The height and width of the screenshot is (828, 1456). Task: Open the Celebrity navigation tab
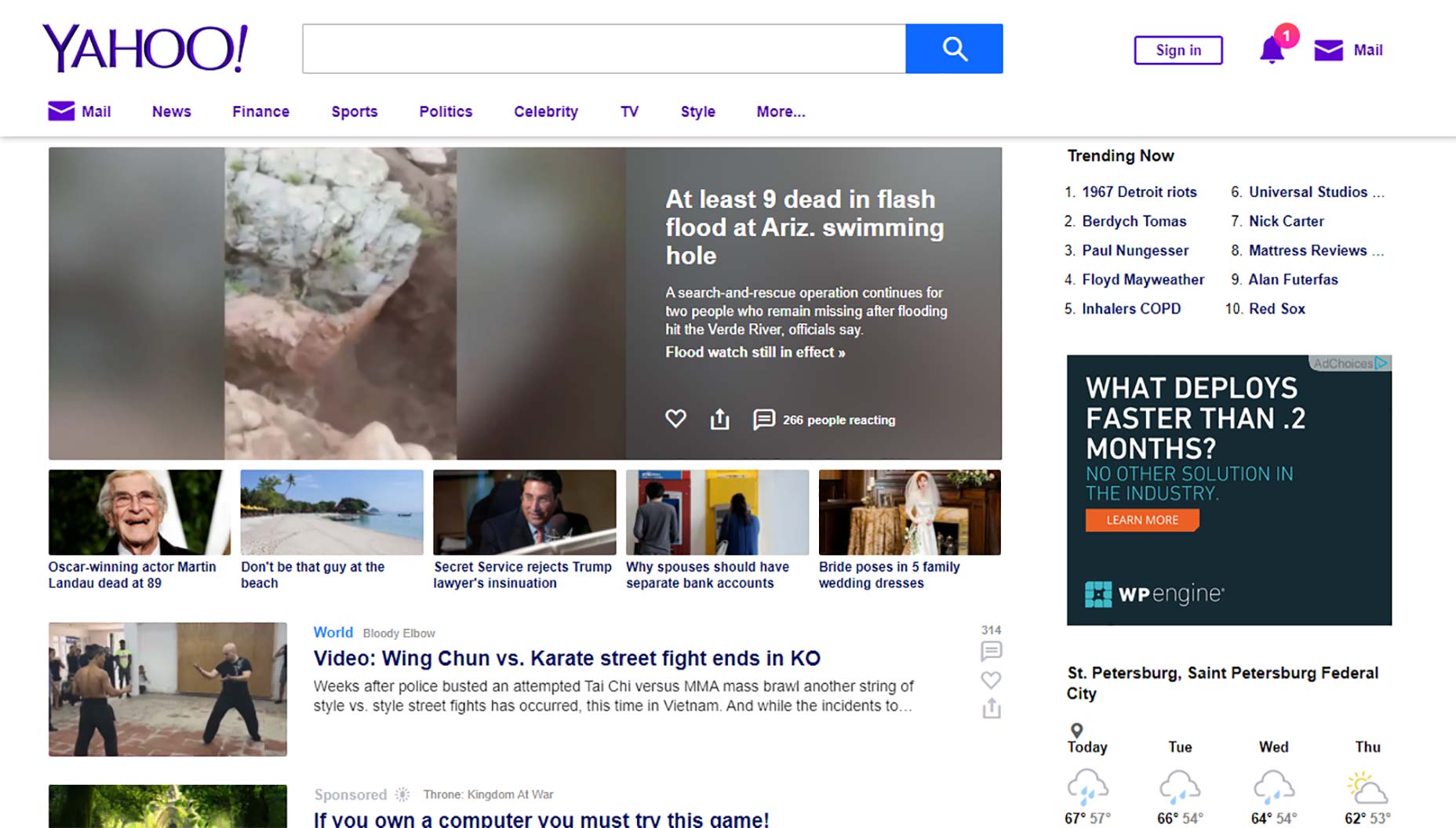point(546,111)
